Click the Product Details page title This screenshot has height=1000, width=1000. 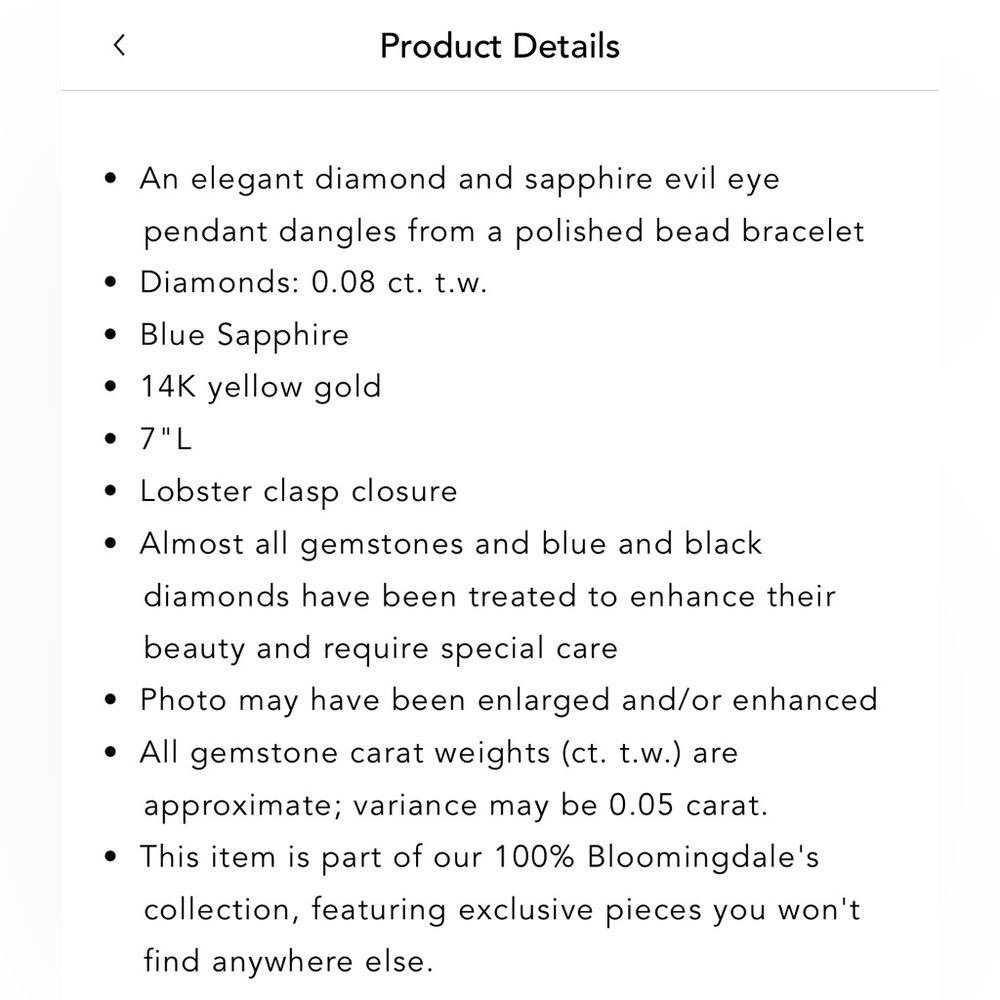point(499,46)
